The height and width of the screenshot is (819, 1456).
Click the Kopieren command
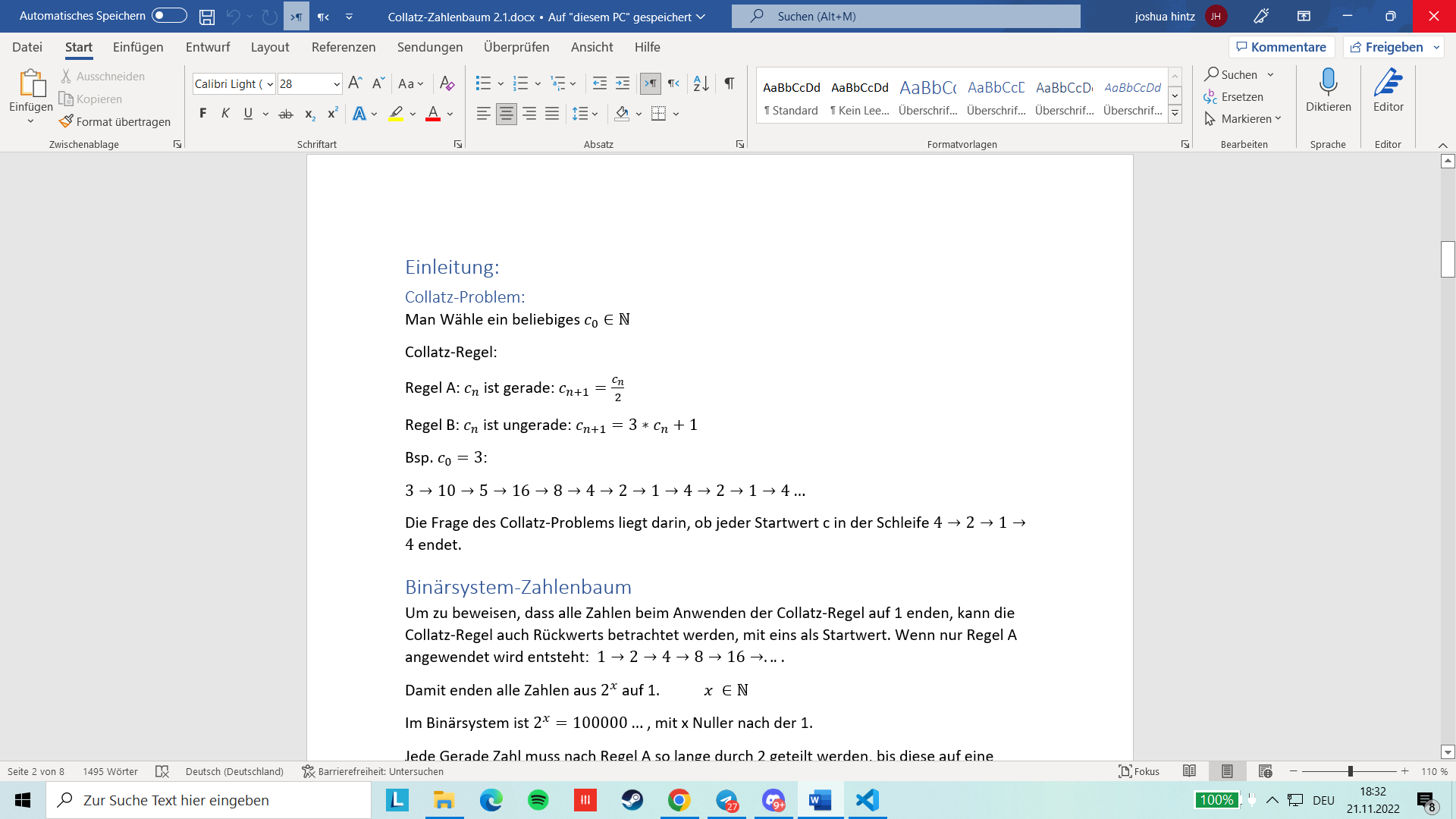(x=90, y=99)
